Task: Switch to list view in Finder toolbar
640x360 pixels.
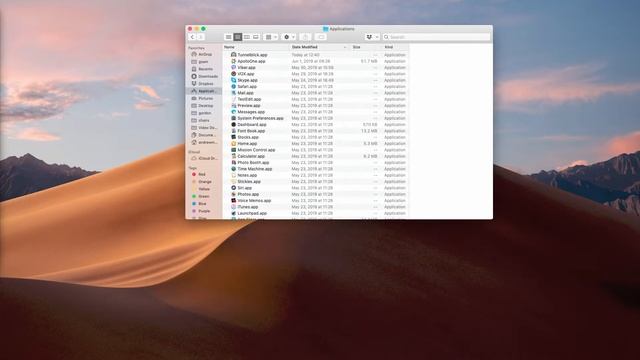Action: [x=238, y=37]
